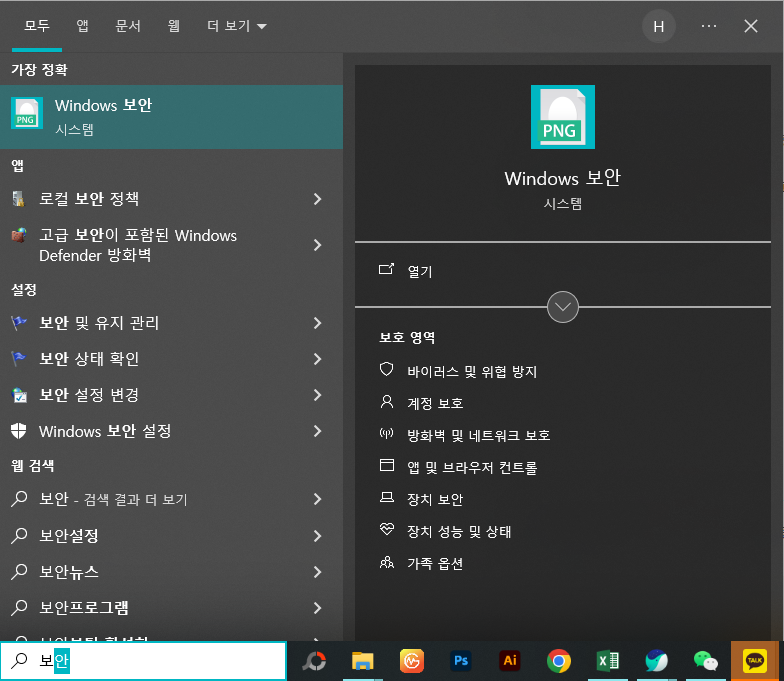This screenshot has height=681, width=784.
Task: Open Excel from the taskbar
Action: 608,661
